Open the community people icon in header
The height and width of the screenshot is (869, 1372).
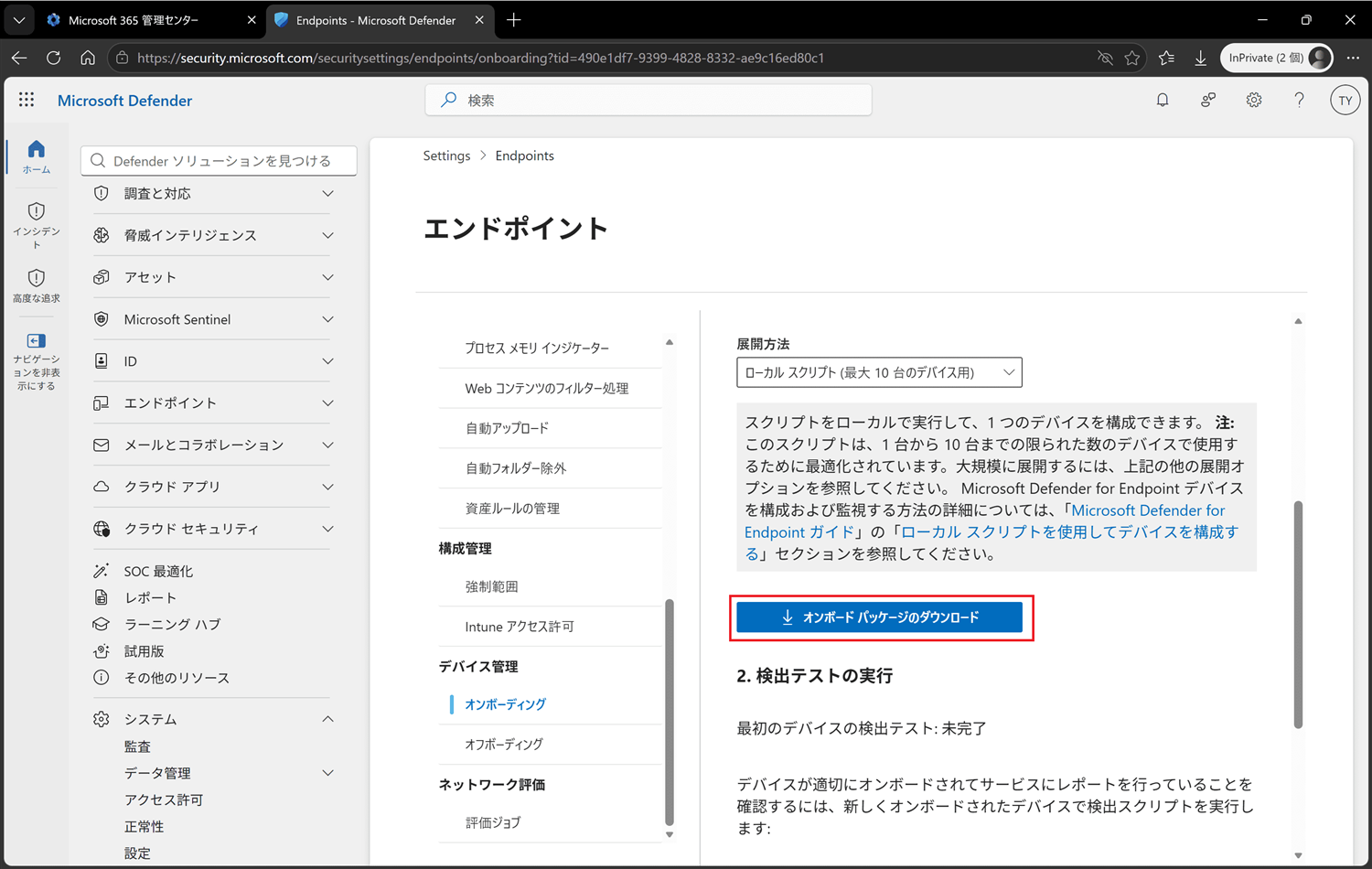1208,101
